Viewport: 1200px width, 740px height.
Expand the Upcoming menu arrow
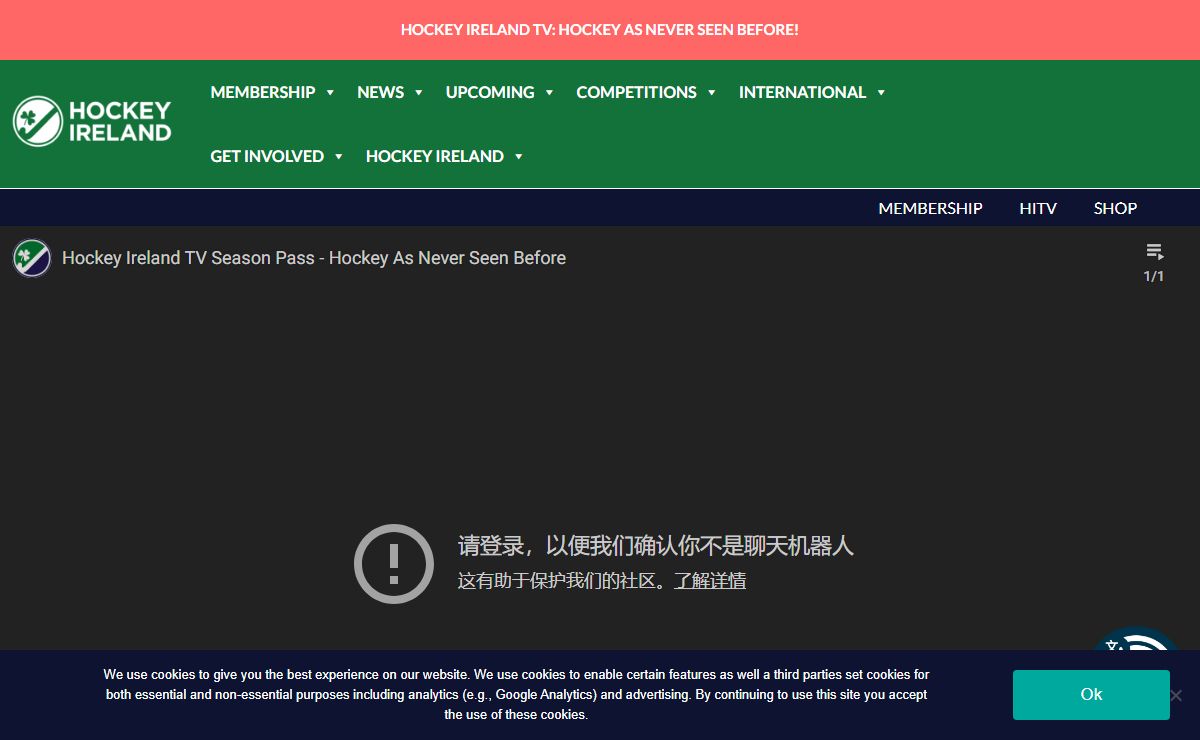pos(549,93)
